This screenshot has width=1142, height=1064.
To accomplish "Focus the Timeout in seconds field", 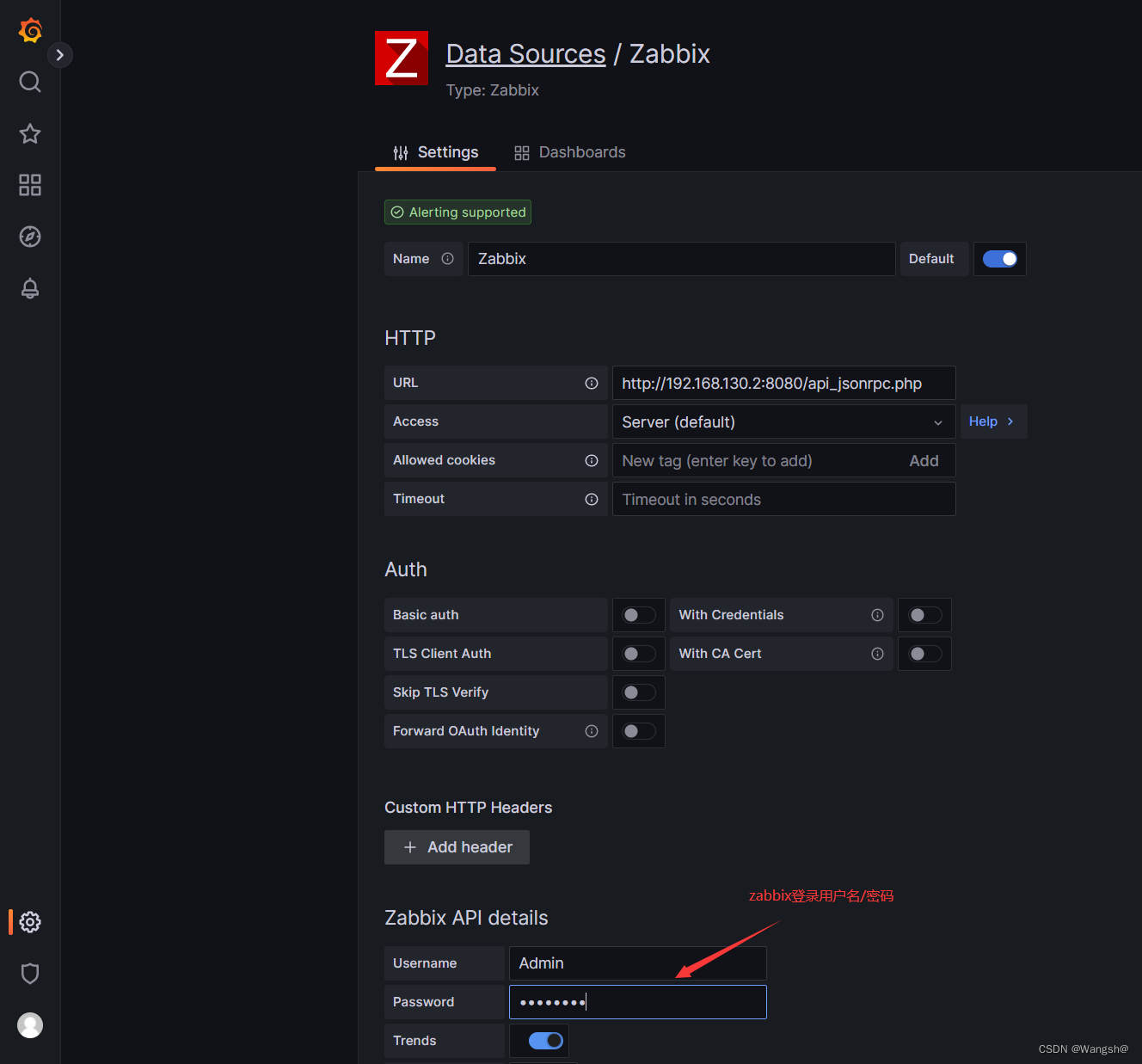I will pos(783,500).
